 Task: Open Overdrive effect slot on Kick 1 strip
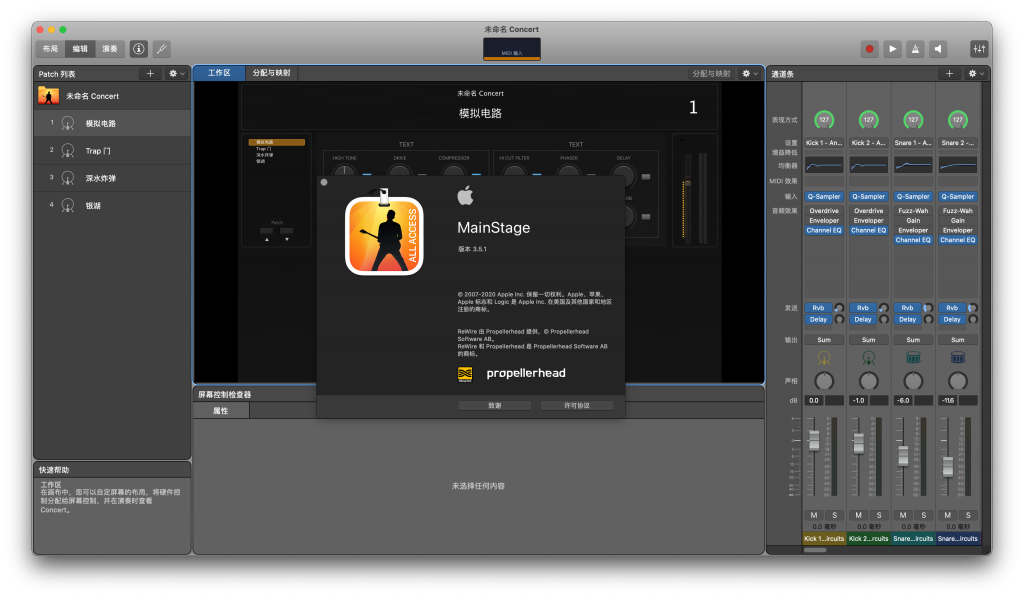[x=824, y=211]
